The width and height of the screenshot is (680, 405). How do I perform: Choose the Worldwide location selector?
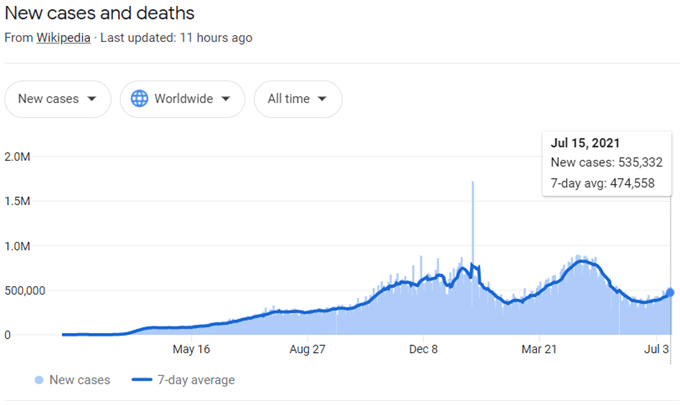click(x=183, y=99)
